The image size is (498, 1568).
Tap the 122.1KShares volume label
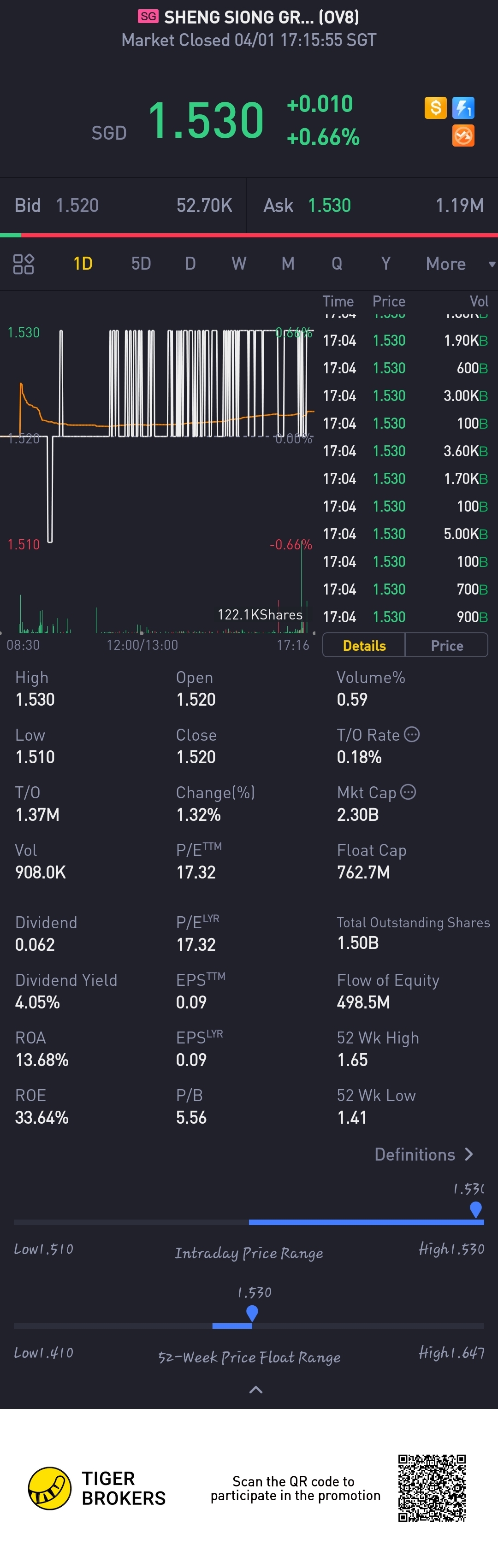[x=260, y=615]
